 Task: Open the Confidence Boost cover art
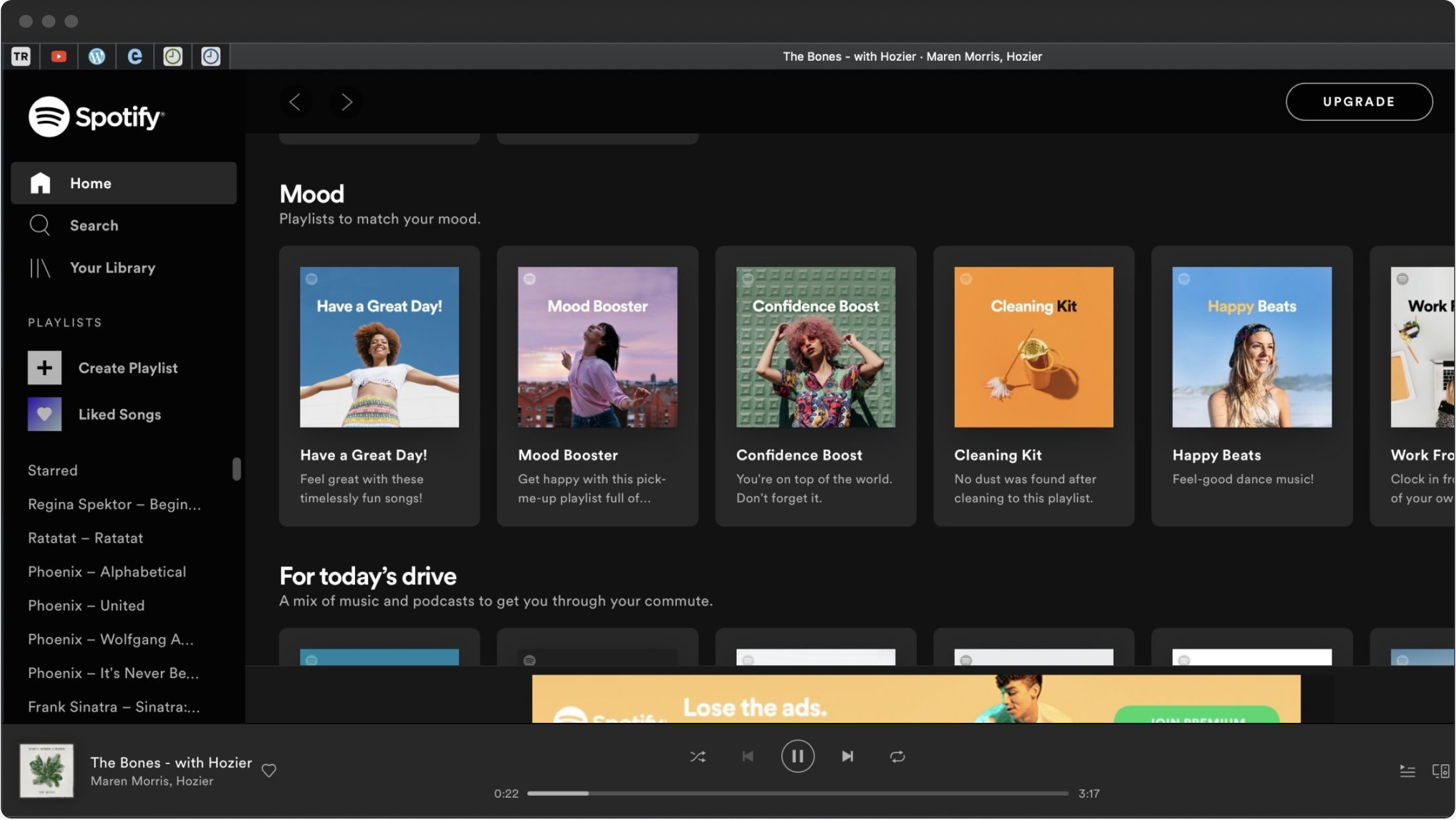(x=815, y=347)
